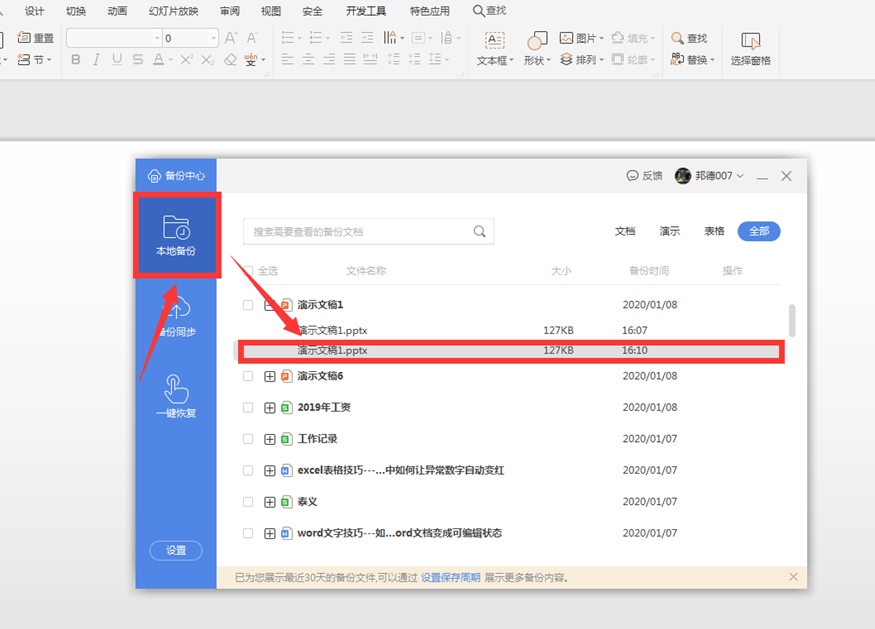875x629 pixels.
Task: Open the 排列 arrange dropdown
Action: (x=602, y=60)
